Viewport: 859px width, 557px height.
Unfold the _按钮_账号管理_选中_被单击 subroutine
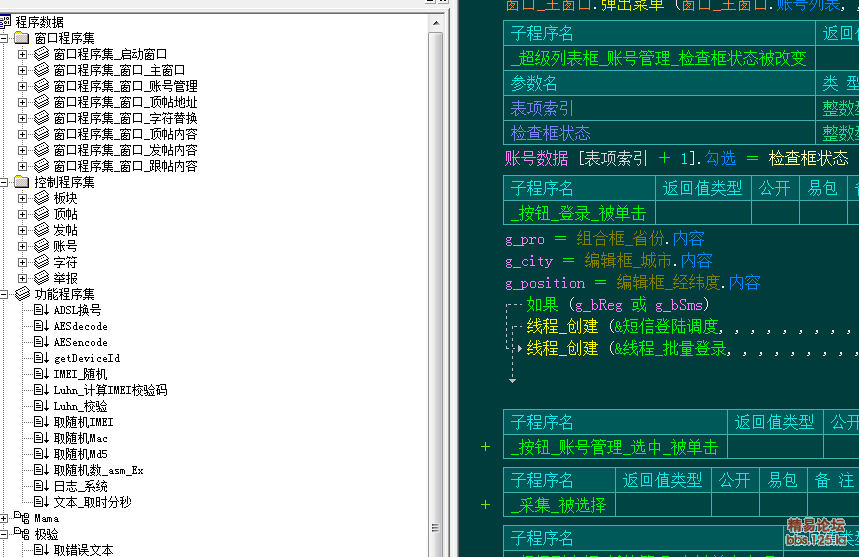[486, 447]
